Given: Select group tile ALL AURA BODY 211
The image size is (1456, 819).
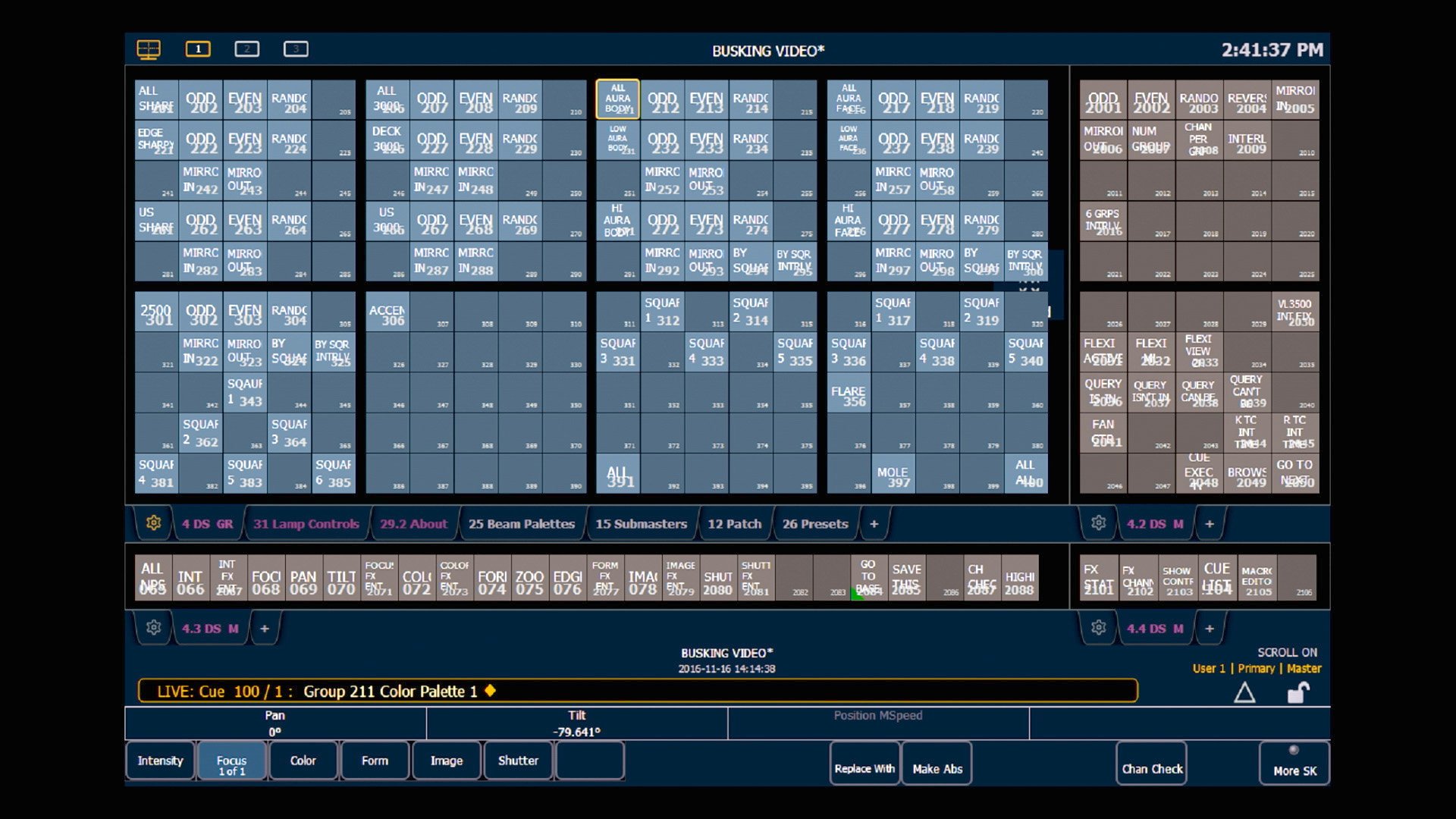Looking at the screenshot, I should tap(617, 99).
